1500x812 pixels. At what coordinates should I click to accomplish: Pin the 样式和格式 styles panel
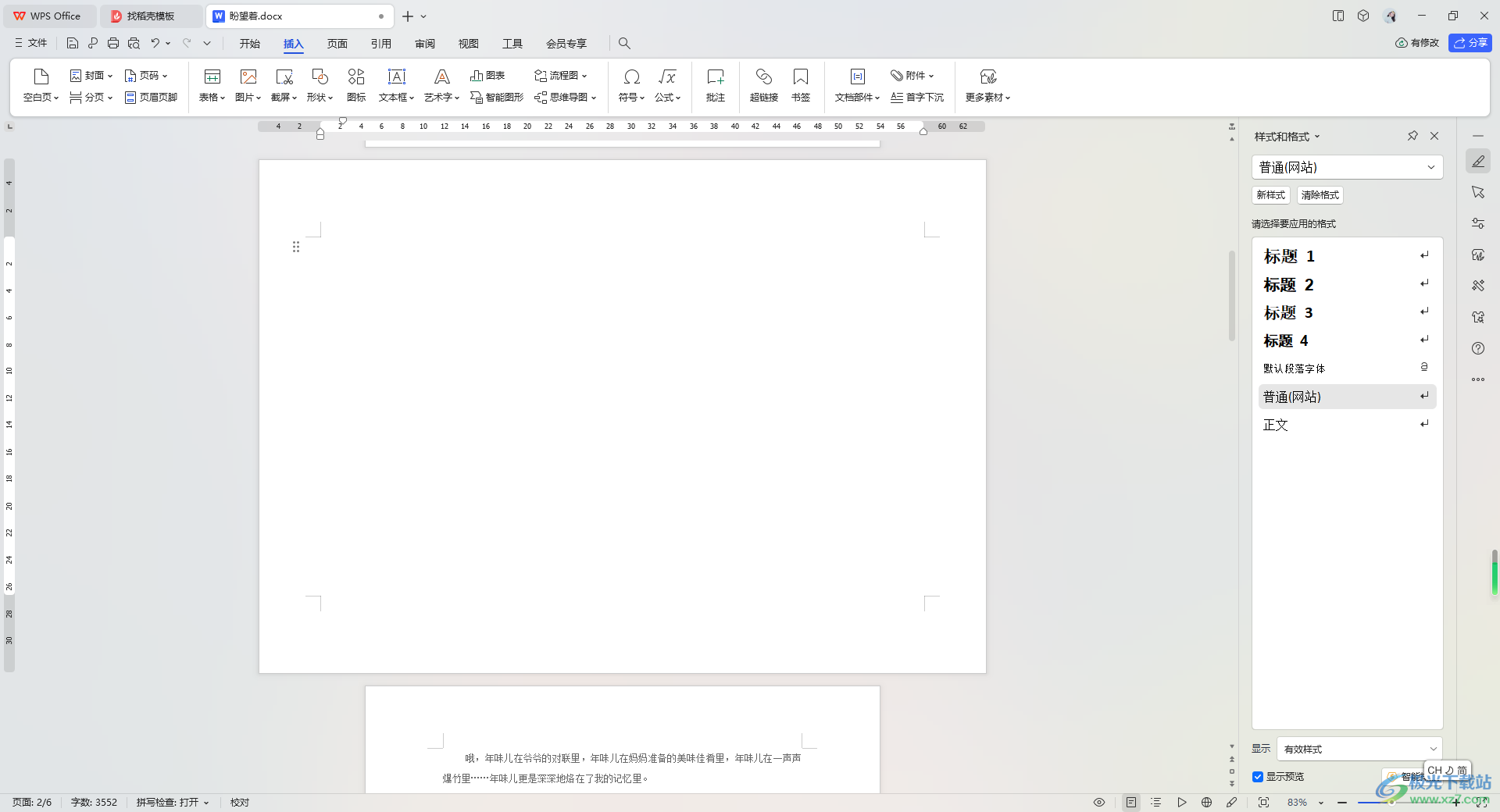[x=1412, y=136]
